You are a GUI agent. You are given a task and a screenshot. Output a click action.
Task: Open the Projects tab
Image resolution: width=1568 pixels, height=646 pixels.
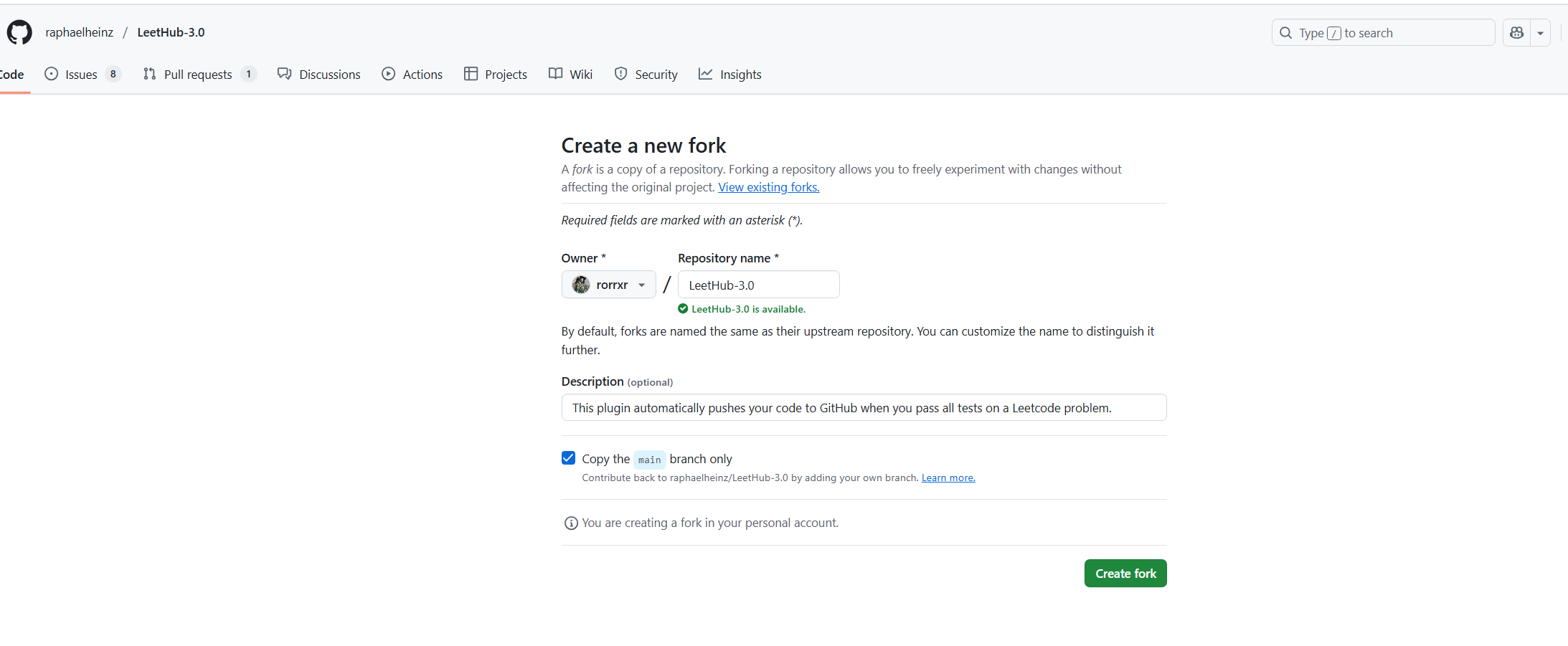[496, 75]
